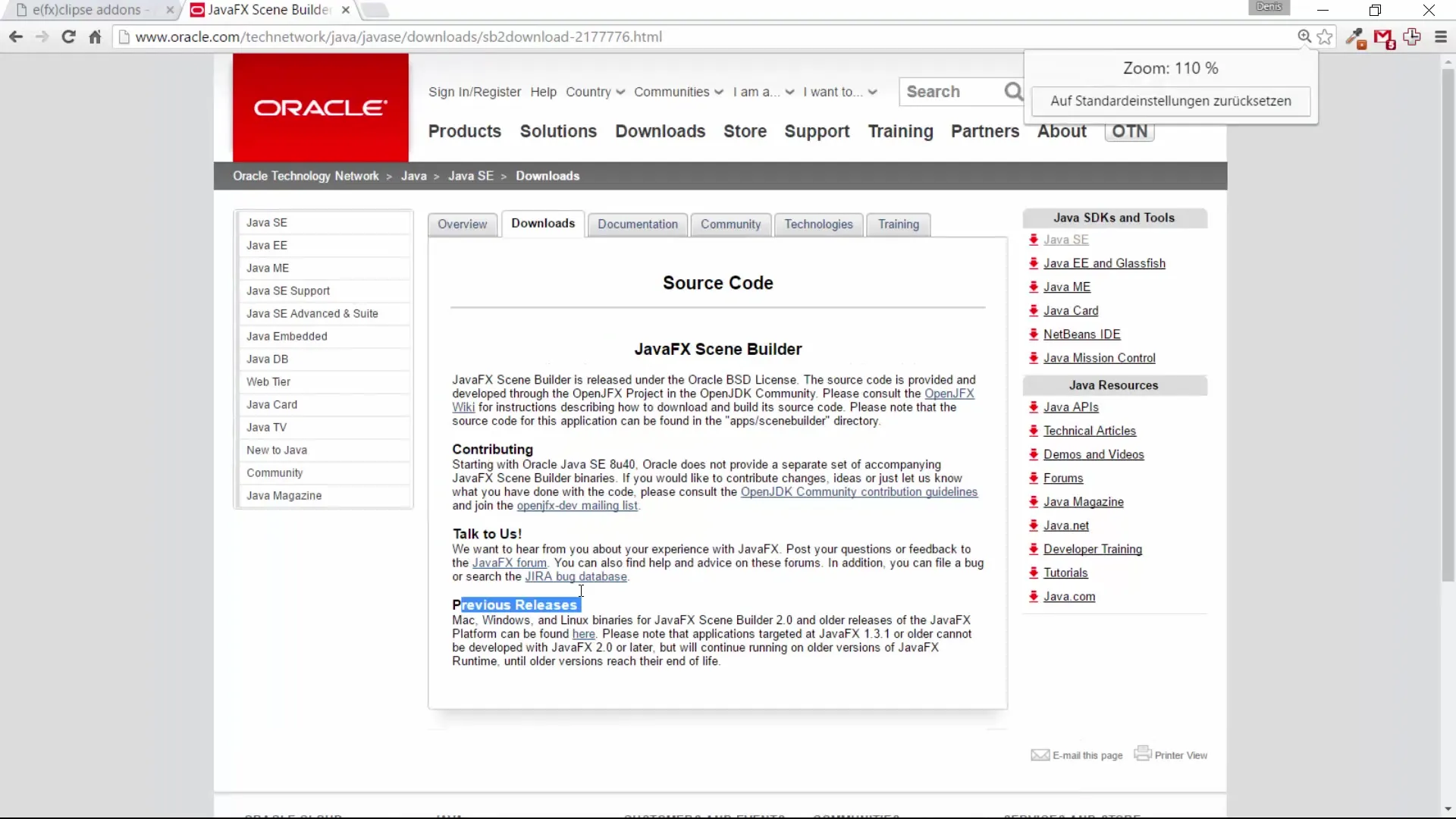Click the Help link
Viewport: 1456px width, 819px height.
coord(543,92)
